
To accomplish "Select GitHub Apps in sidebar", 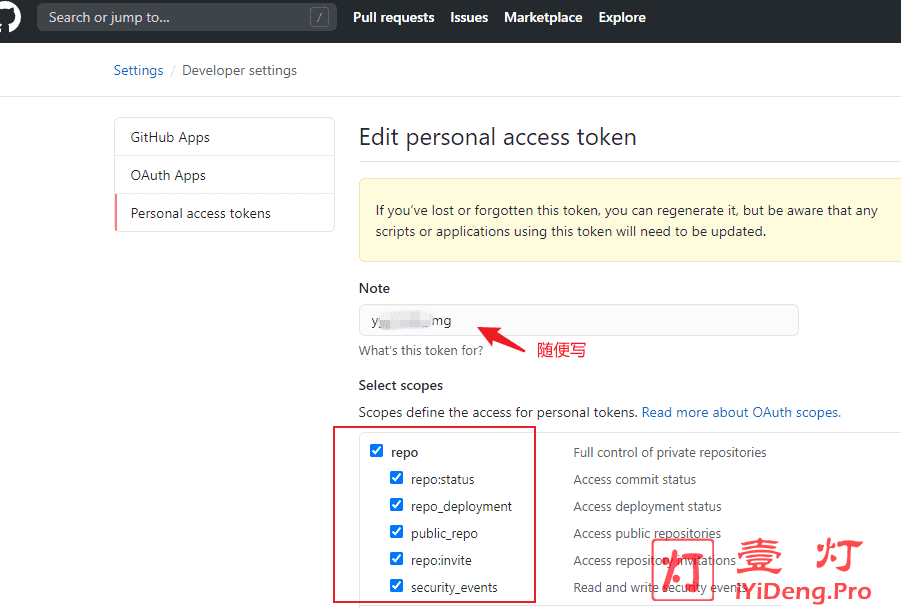I will [225, 137].
